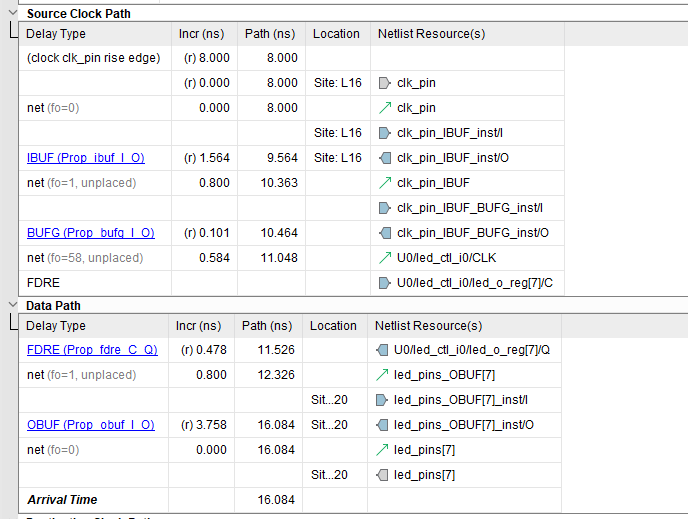Click the output port icon beside Sit...20 led_pins[7]
Viewport: 688px width, 519px height.
382,475
